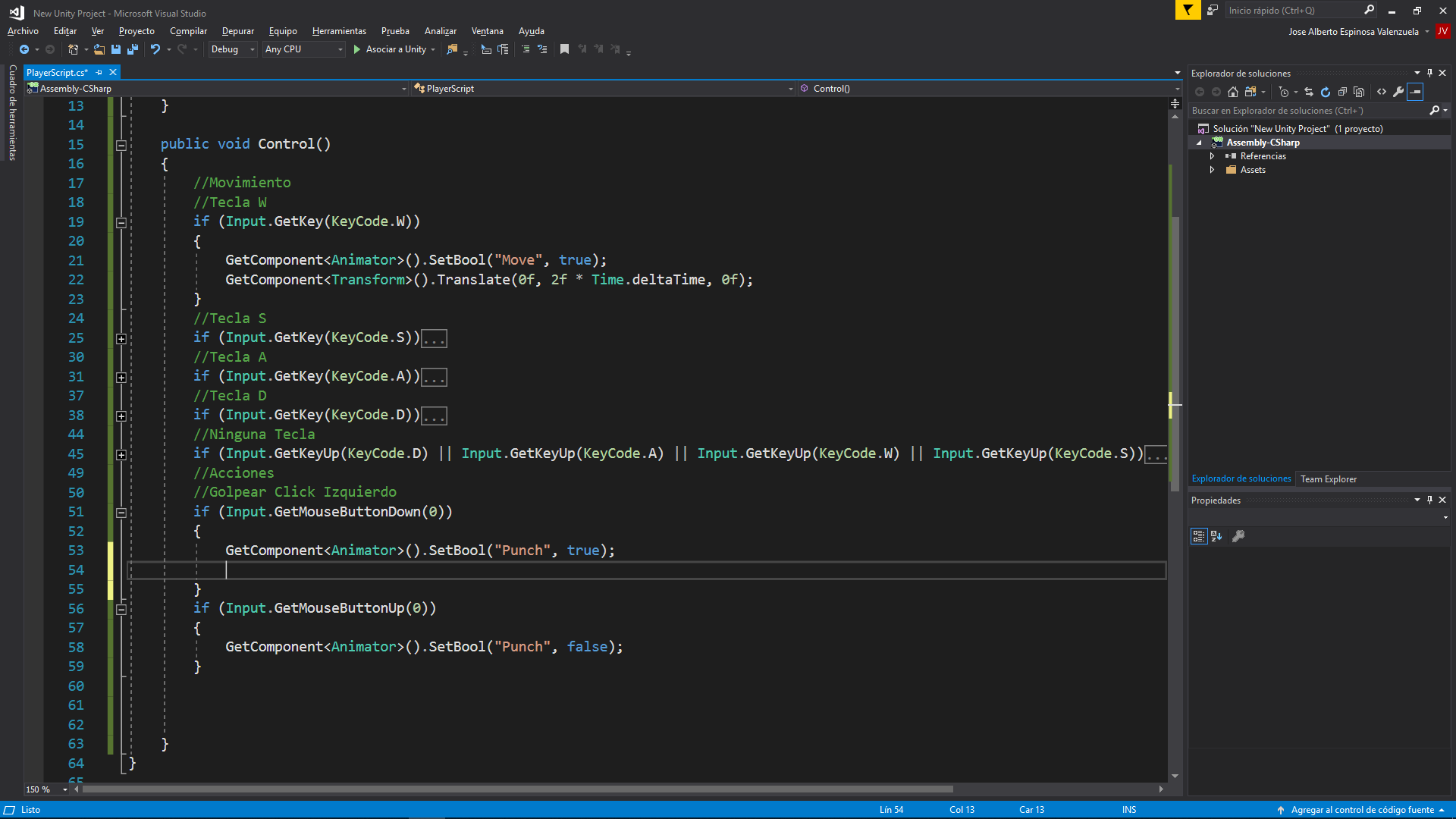Click the Home icon in Solution Explorer
This screenshot has height=819, width=1456.
click(1233, 92)
